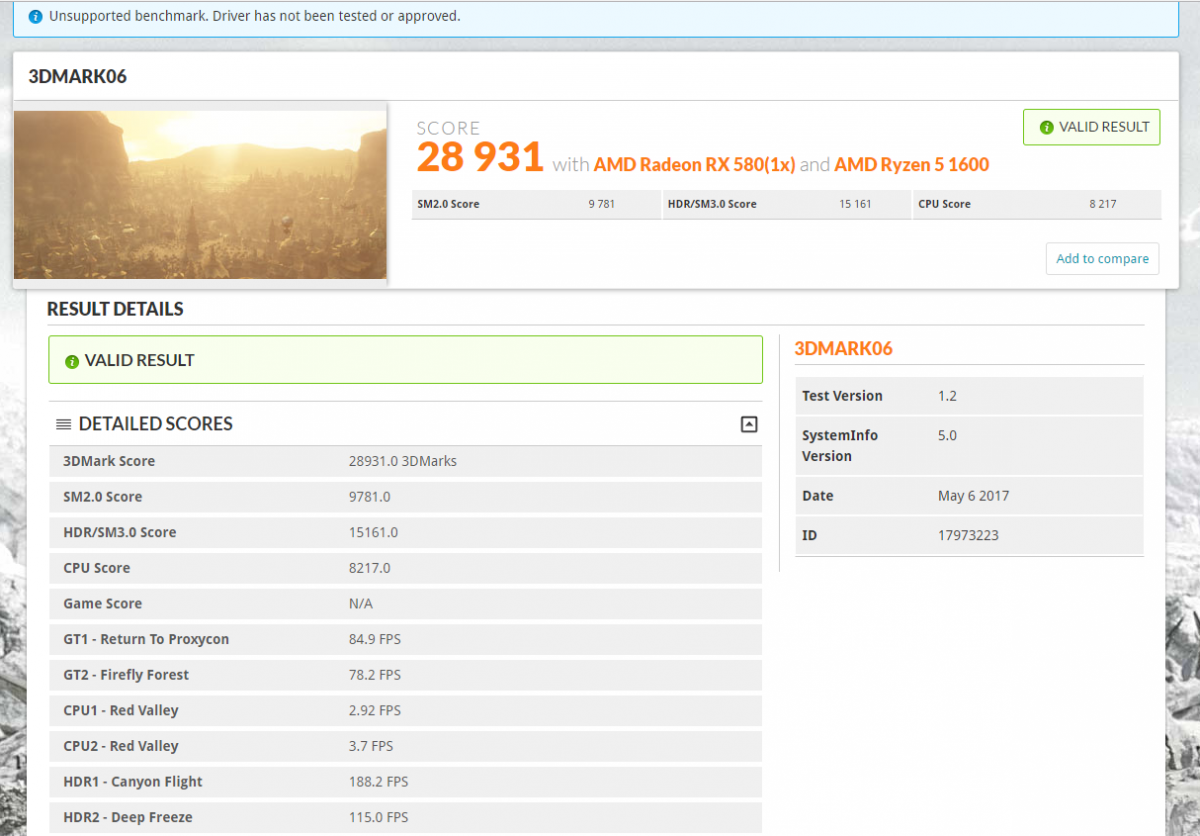The width and height of the screenshot is (1200, 836).
Task: Click the Game Score N/A value
Action: click(360, 604)
